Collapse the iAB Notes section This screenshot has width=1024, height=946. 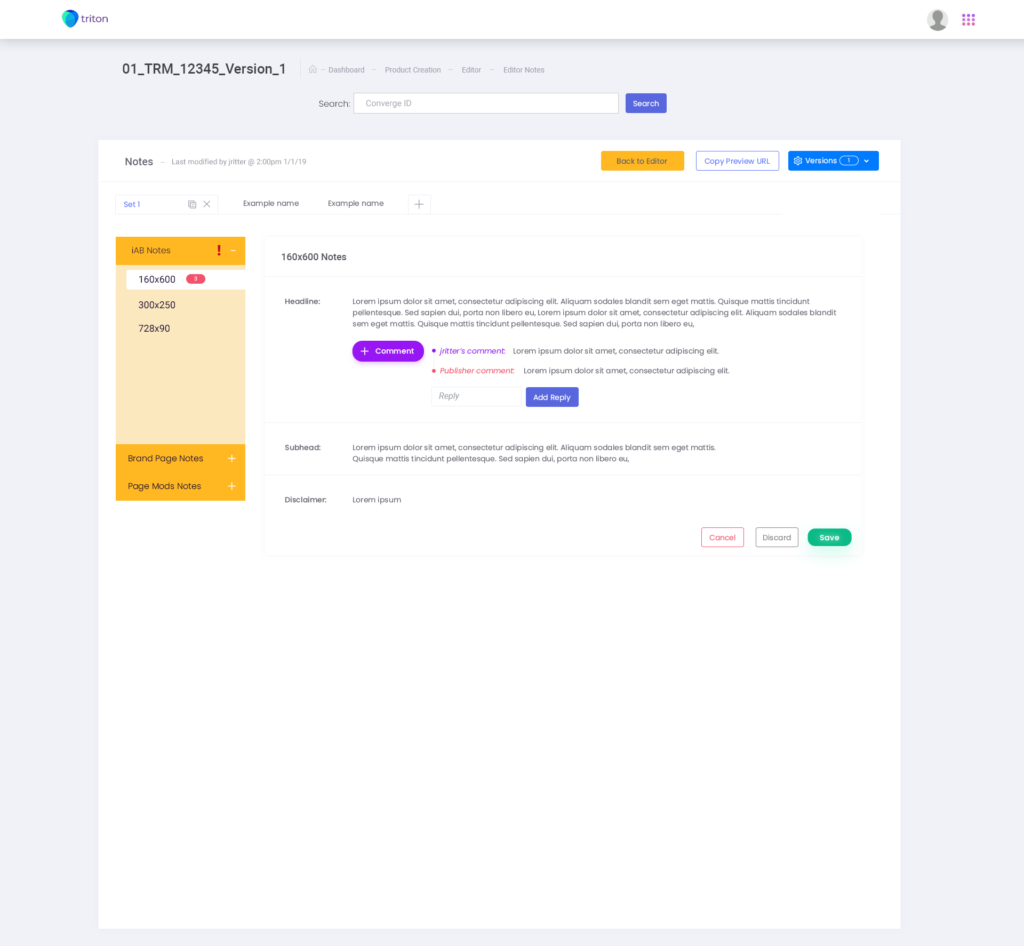(x=233, y=250)
